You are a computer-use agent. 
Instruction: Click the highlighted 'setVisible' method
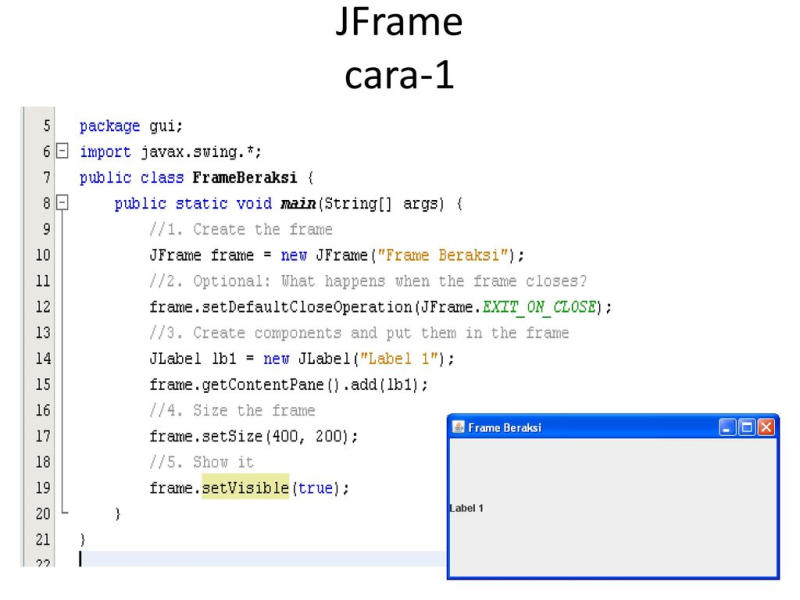coord(245,488)
